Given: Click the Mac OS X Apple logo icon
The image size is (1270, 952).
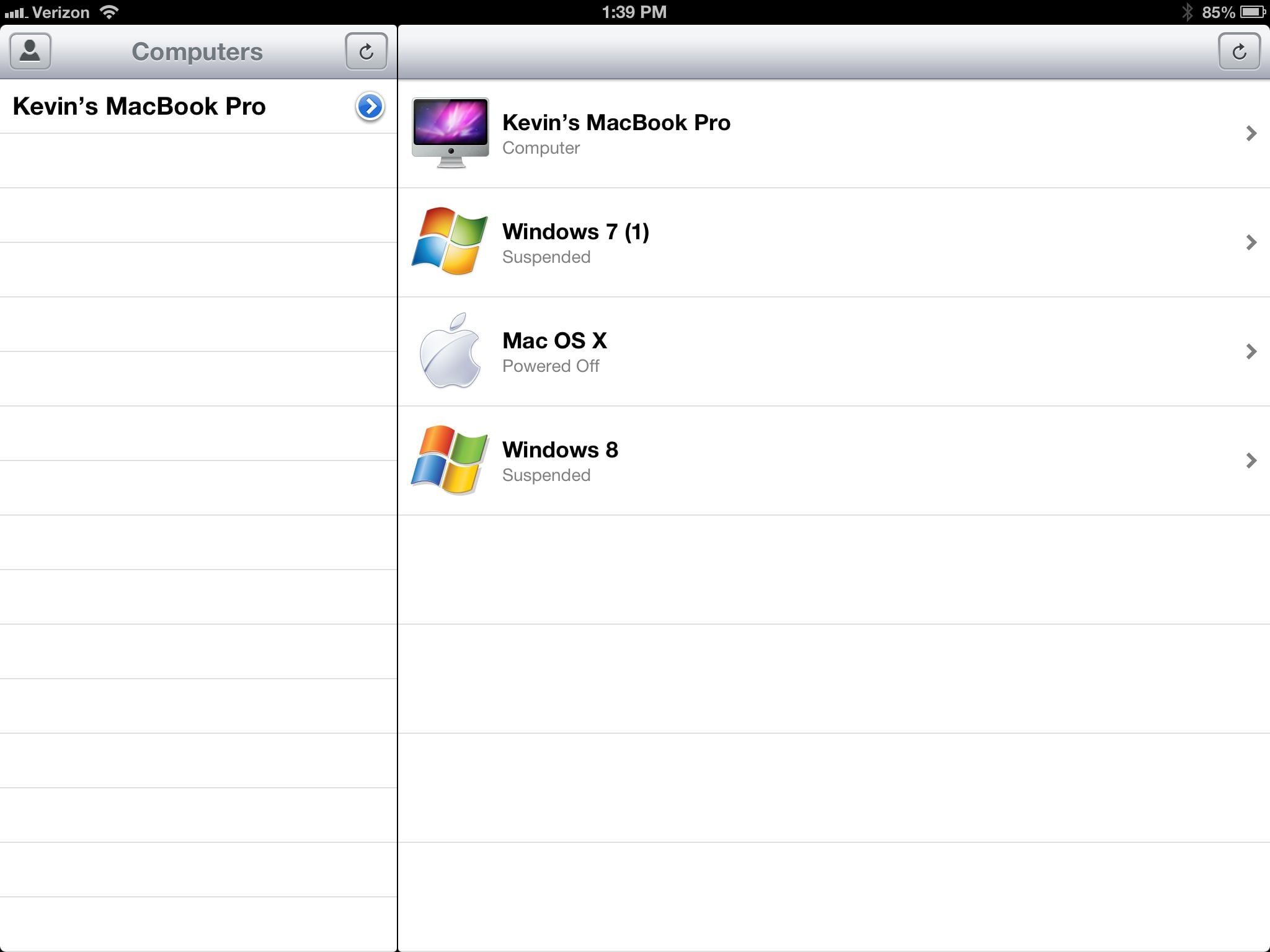Looking at the screenshot, I should point(450,351).
